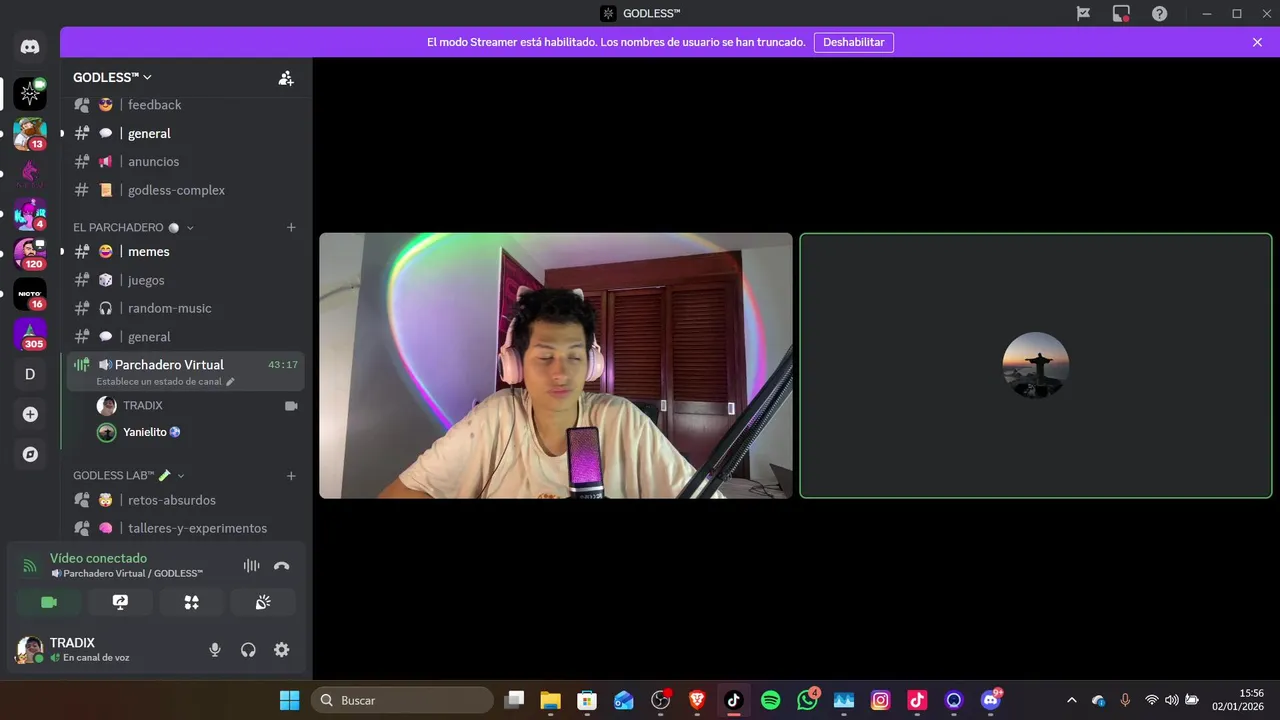Open server with 305 notifications badge
Screen dimensions: 1280x720
[x=30, y=334]
